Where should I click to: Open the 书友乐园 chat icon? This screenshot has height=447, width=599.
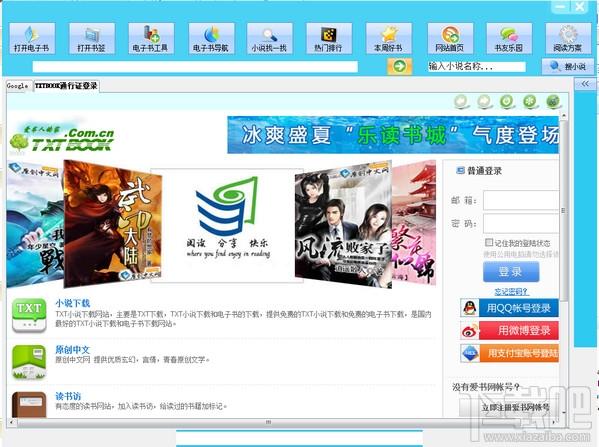point(509,38)
